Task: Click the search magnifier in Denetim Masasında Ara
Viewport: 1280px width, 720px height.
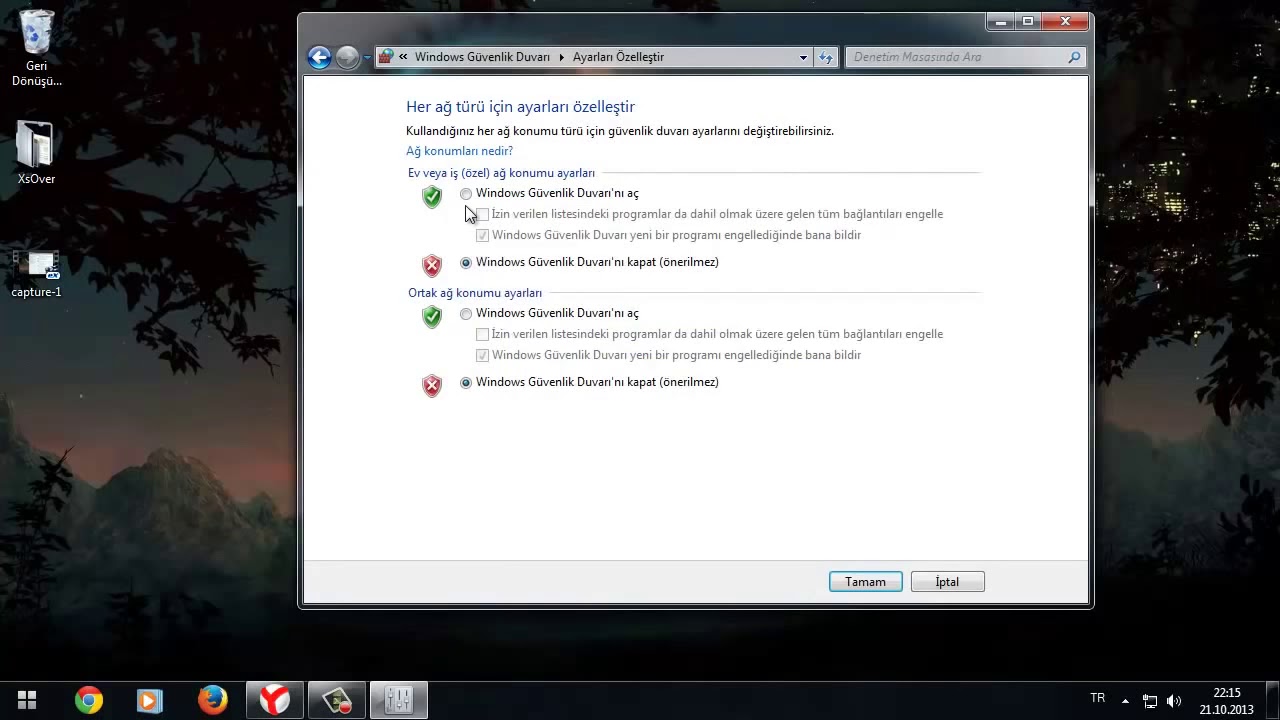Action: (x=1074, y=57)
